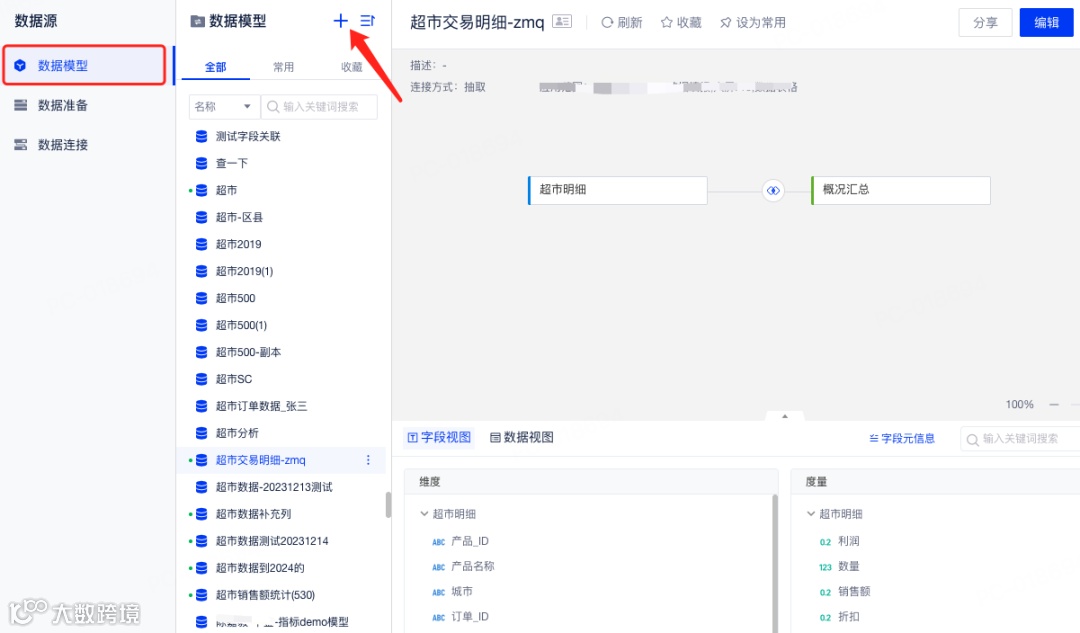This screenshot has height=633, width=1080.
Task: Click database icon of 超市500-副本
Action: (201, 352)
